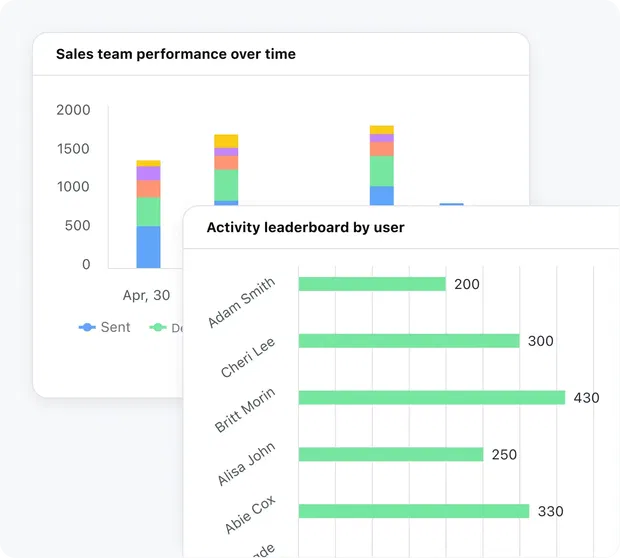Click the '330' value label
The height and width of the screenshot is (558, 620).
(x=550, y=511)
